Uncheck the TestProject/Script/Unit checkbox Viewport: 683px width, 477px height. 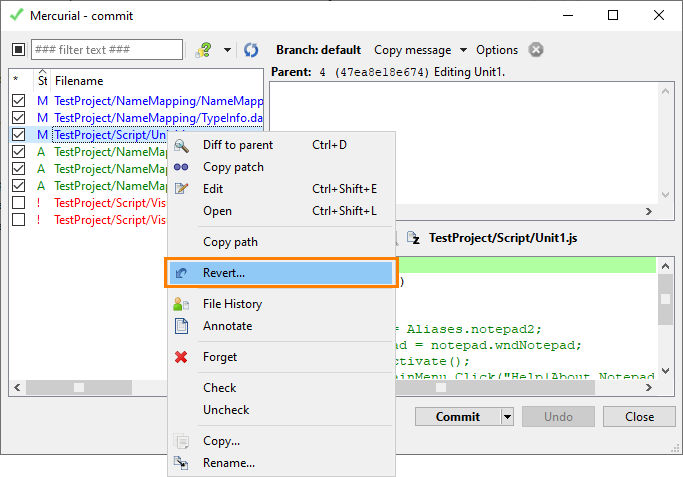(x=18, y=135)
